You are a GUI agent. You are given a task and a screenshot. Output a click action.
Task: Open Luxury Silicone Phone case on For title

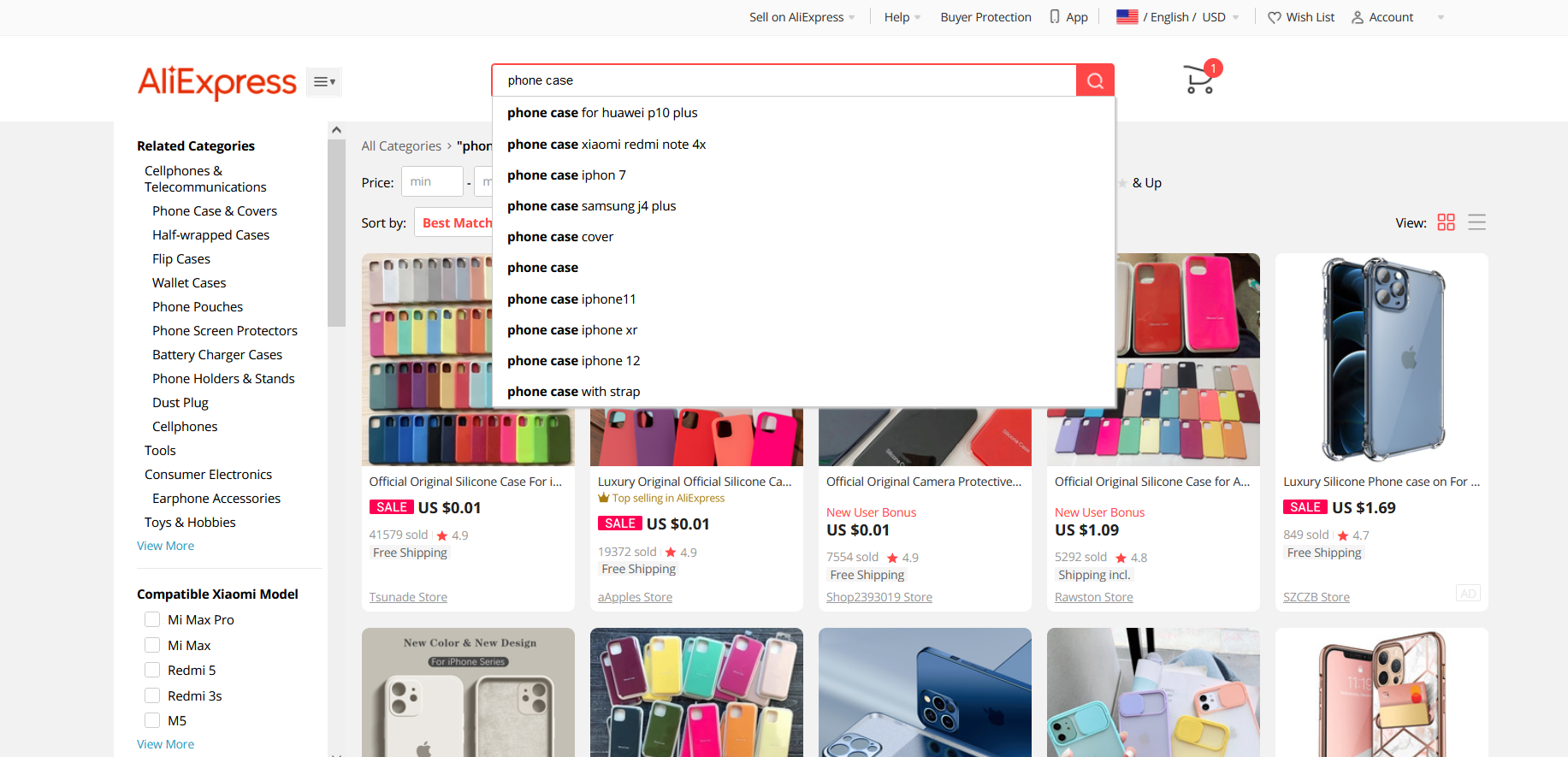point(1382,482)
